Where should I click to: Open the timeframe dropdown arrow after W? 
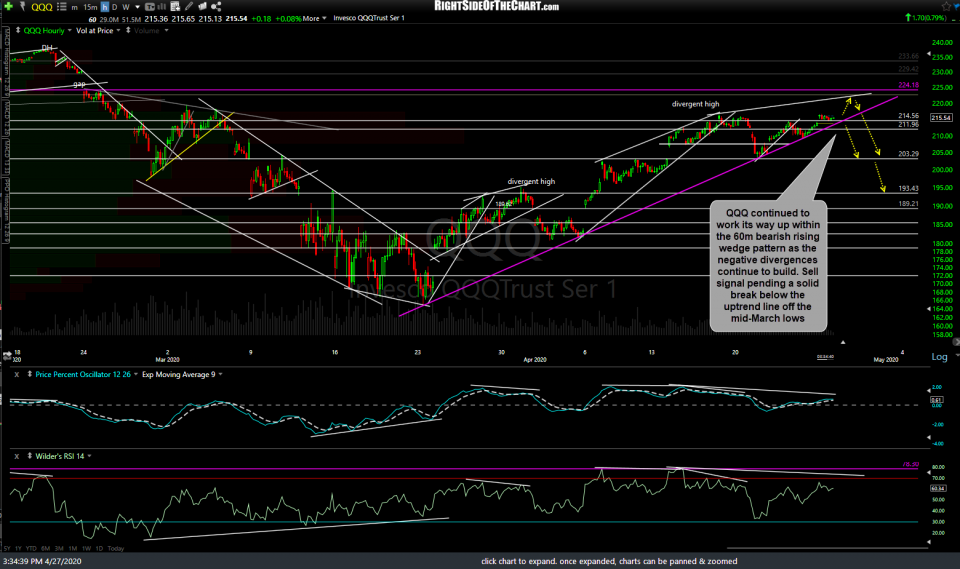(x=137, y=7)
